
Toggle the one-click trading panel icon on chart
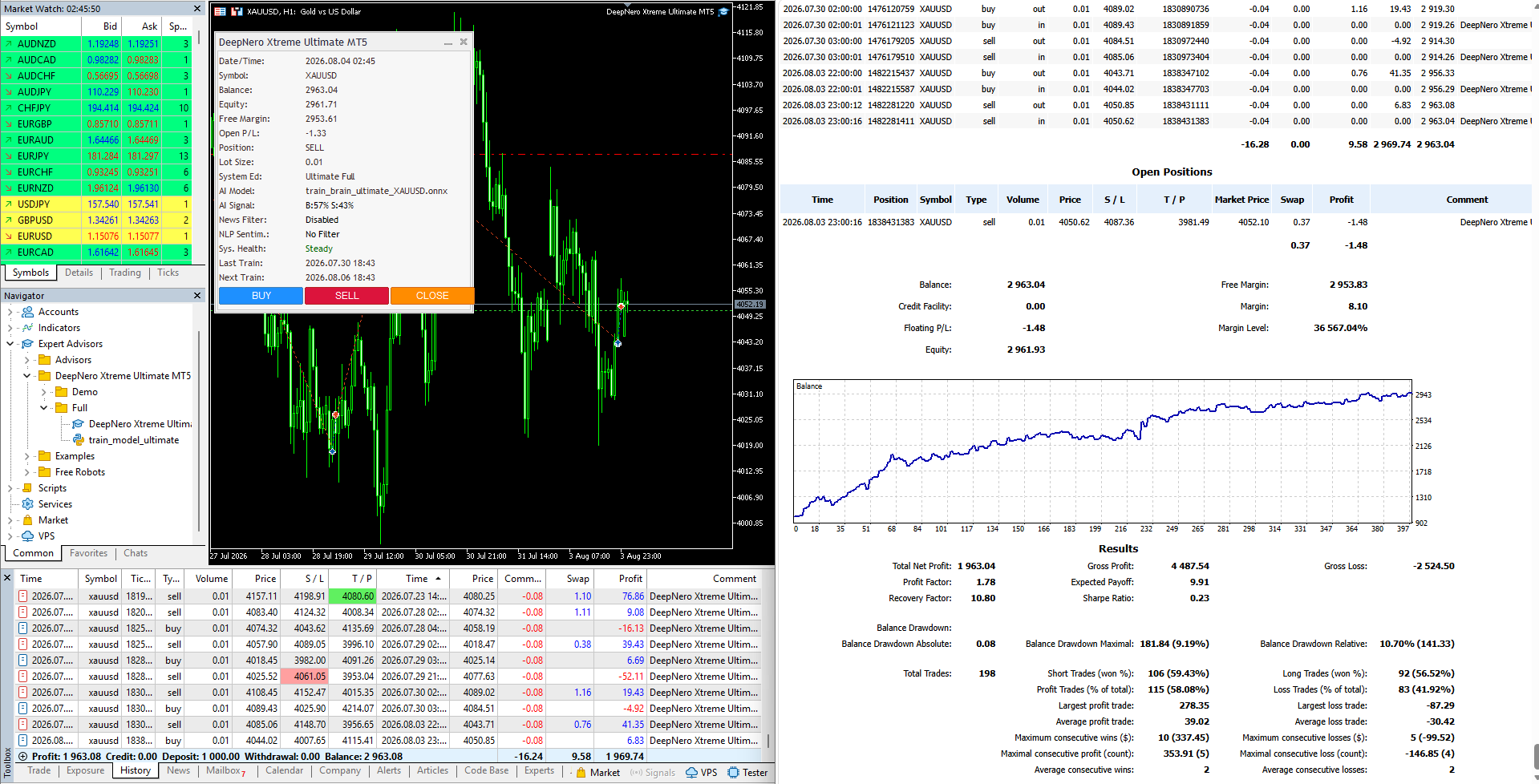pyautogui.click(x=237, y=12)
